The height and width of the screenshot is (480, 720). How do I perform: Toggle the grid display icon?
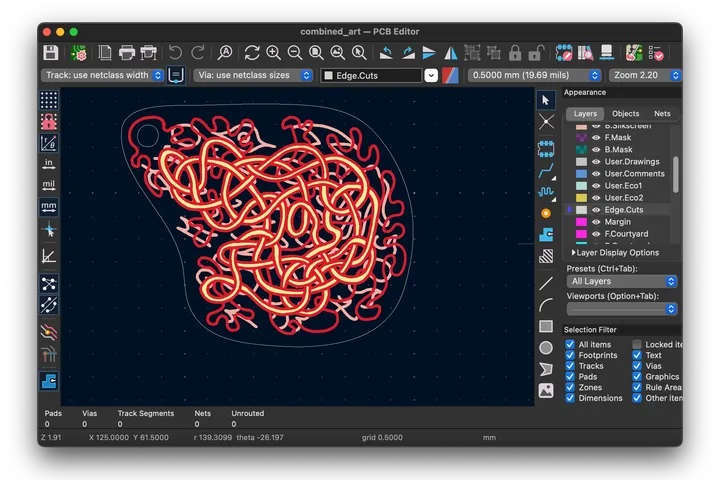pos(48,100)
